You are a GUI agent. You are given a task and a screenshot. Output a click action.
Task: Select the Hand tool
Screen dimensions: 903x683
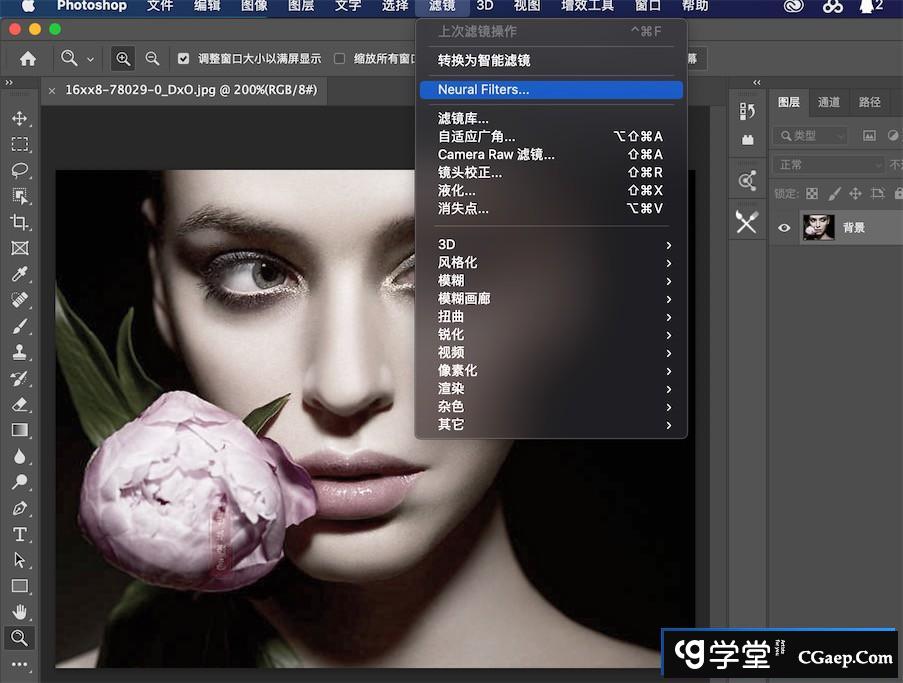(20, 612)
